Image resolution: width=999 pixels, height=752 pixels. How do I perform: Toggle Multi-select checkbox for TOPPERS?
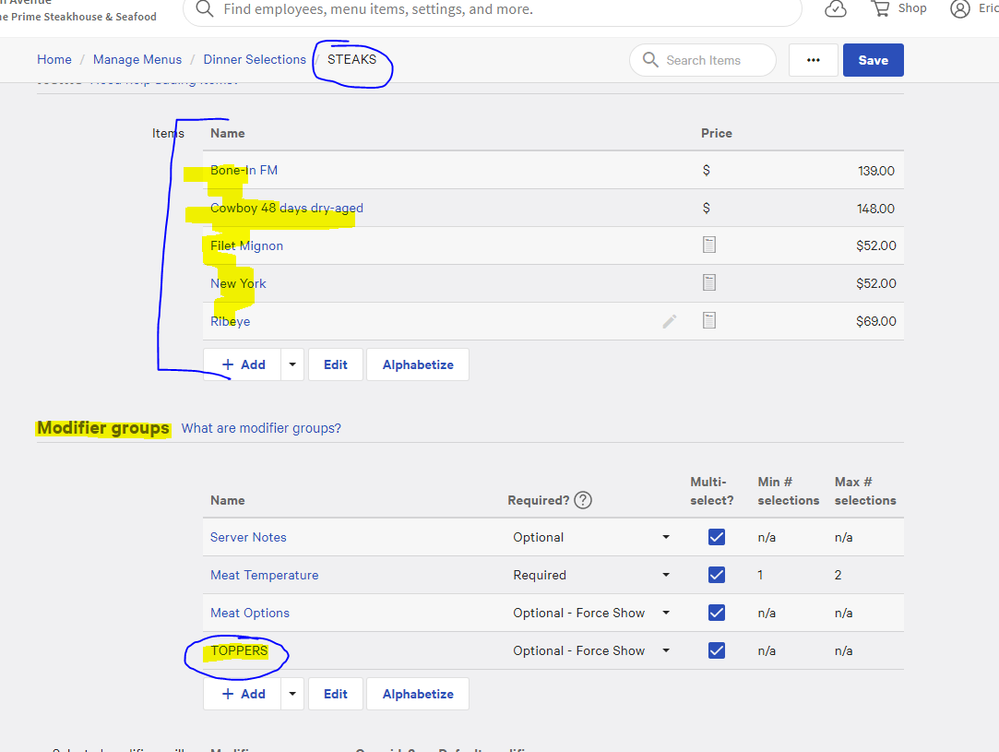[x=716, y=650]
